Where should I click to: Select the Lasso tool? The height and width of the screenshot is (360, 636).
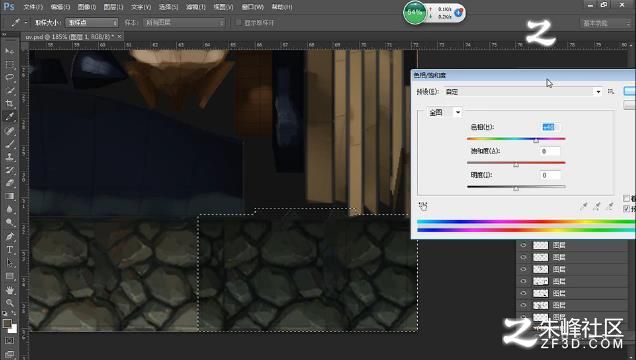9,77
